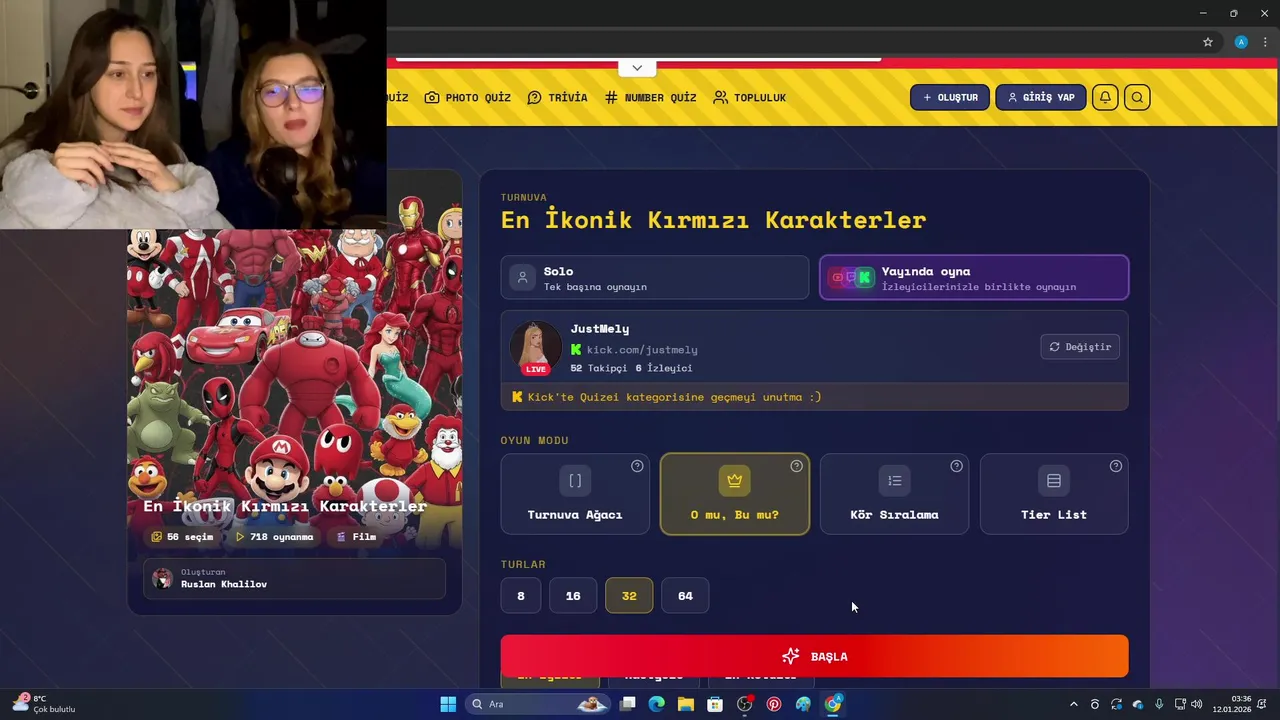Click Giriş Yap login button
This screenshot has width=1280, height=720.
[x=1041, y=97]
